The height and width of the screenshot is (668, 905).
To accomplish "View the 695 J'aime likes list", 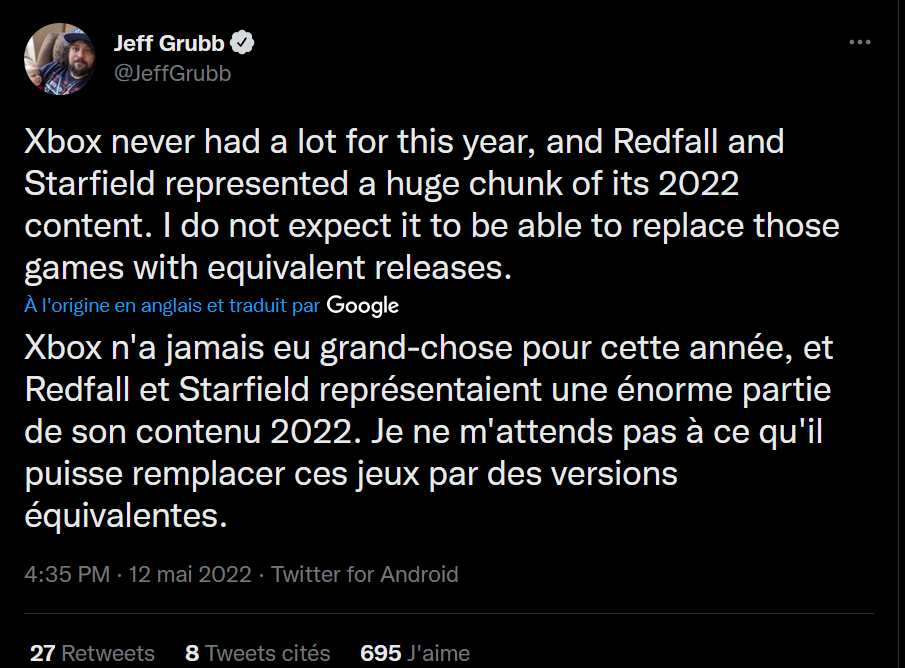I will (x=414, y=653).
